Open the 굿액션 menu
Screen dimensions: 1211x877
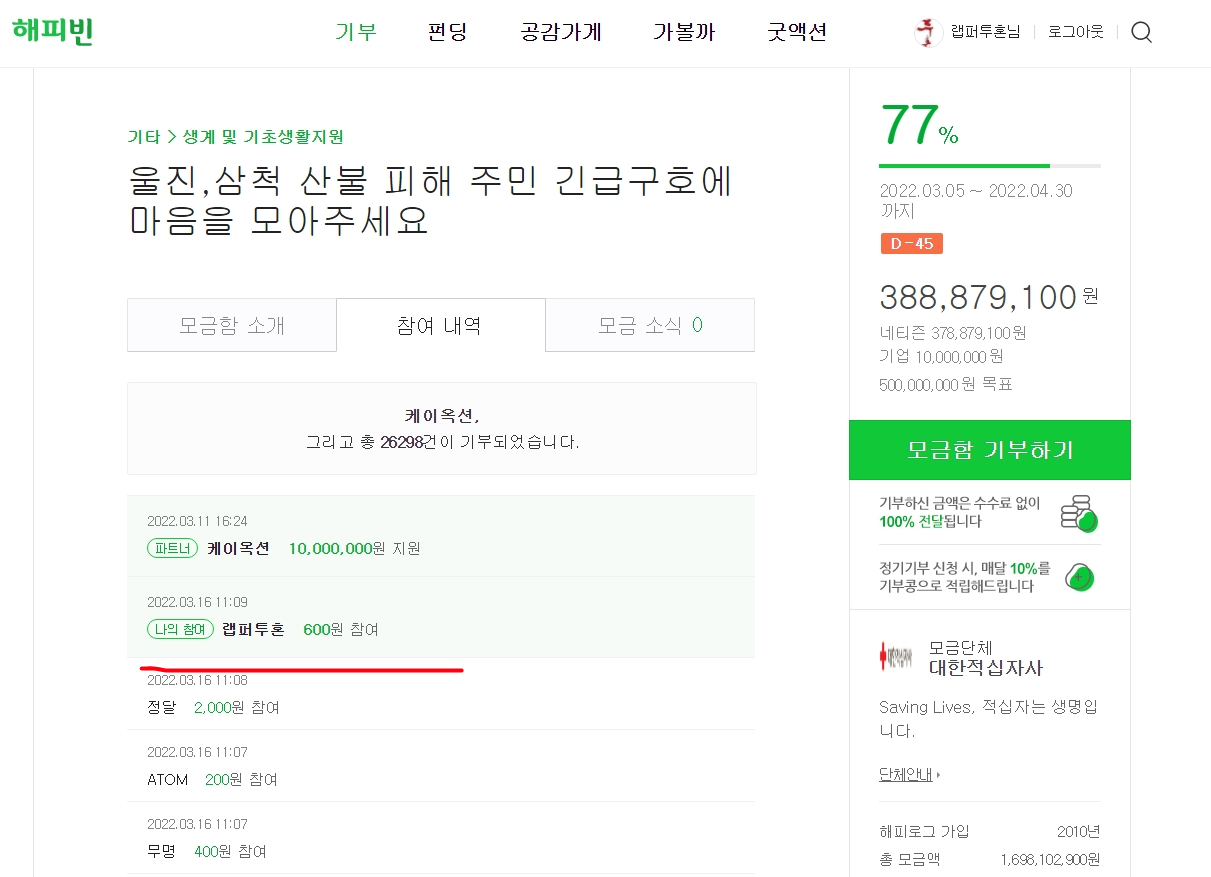coord(797,32)
